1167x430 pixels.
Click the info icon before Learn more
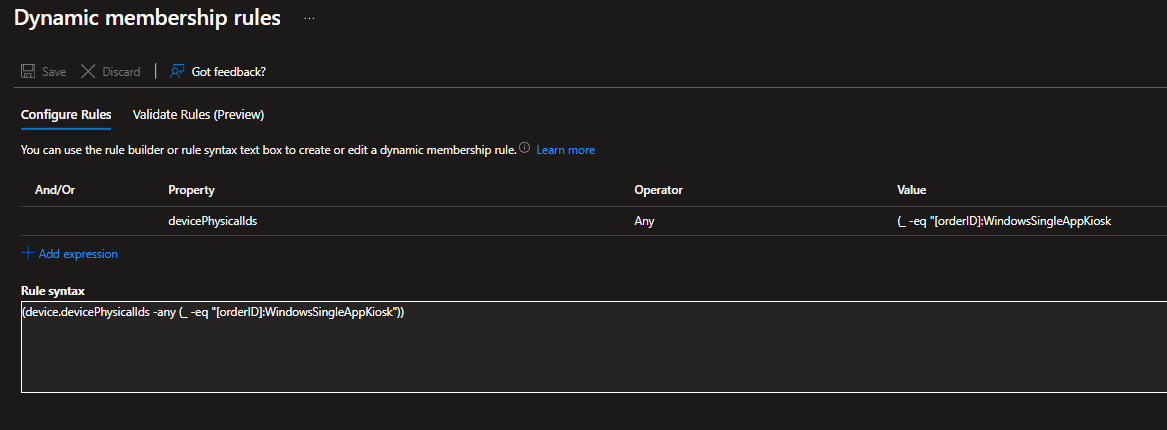coord(524,149)
